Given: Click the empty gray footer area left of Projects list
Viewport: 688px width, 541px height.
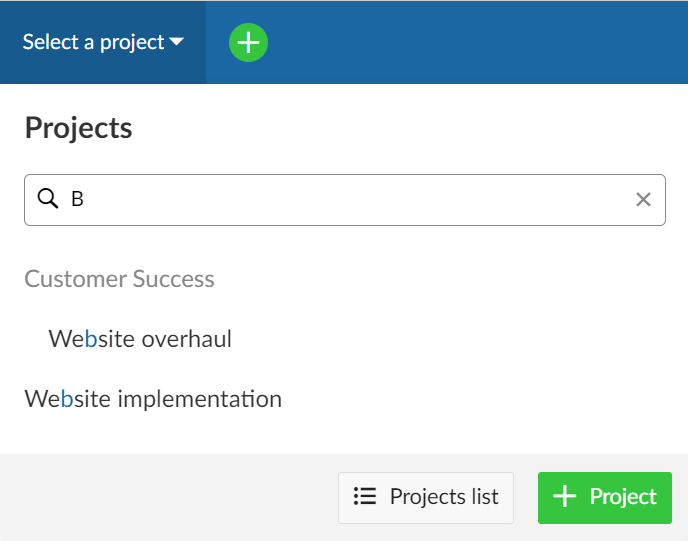Looking at the screenshot, I should (x=170, y=497).
